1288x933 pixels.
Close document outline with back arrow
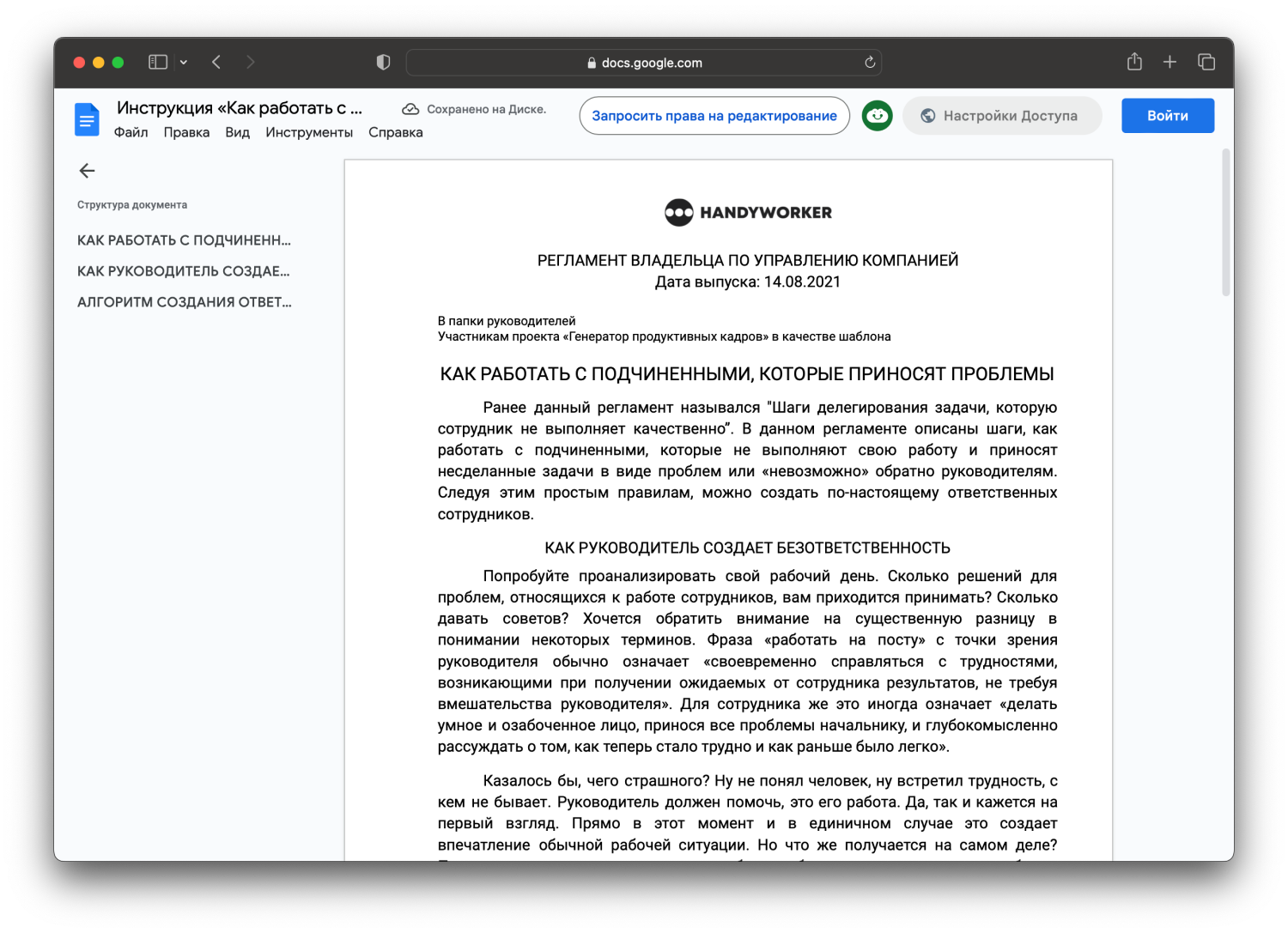[x=87, y=171]
